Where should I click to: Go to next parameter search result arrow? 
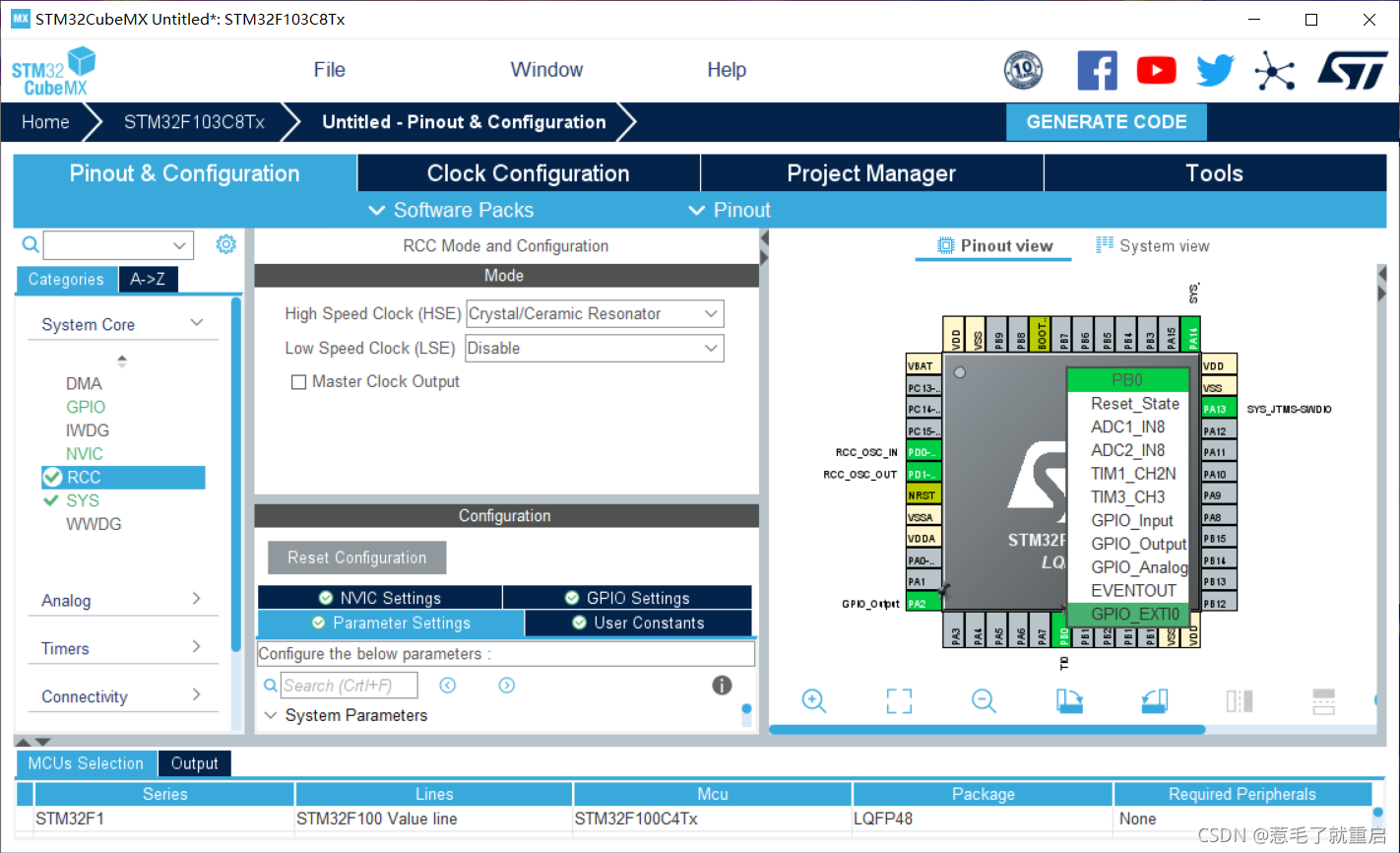pos(507,686)
